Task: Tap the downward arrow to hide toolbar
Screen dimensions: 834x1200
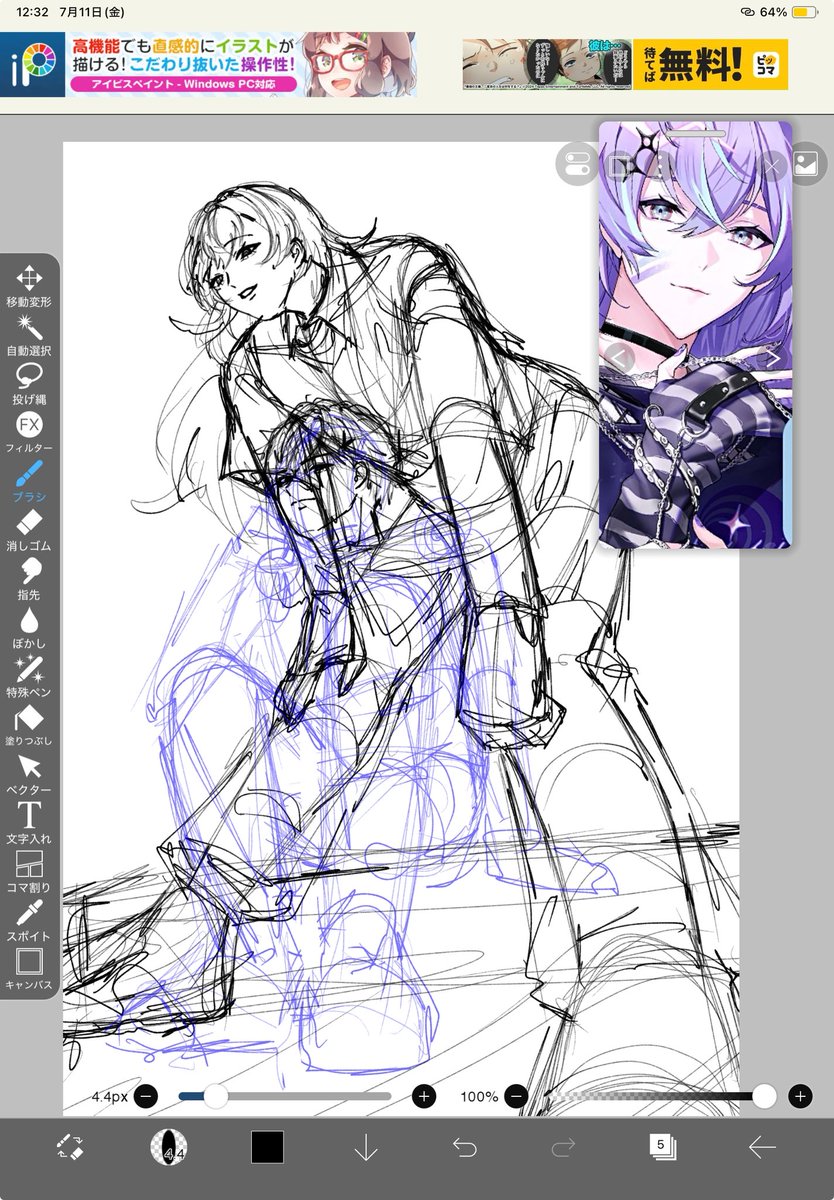Action: pyautogui.click(x=366, y=1148)
